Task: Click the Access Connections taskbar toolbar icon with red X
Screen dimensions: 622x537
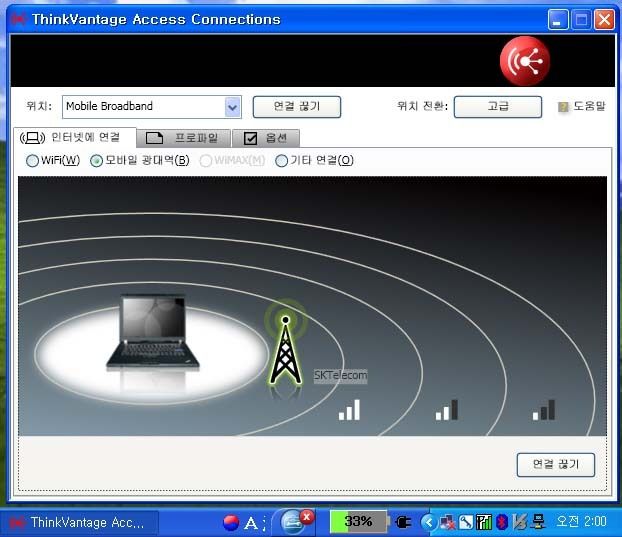Action: pyautogui.click(x=295, y=521)
